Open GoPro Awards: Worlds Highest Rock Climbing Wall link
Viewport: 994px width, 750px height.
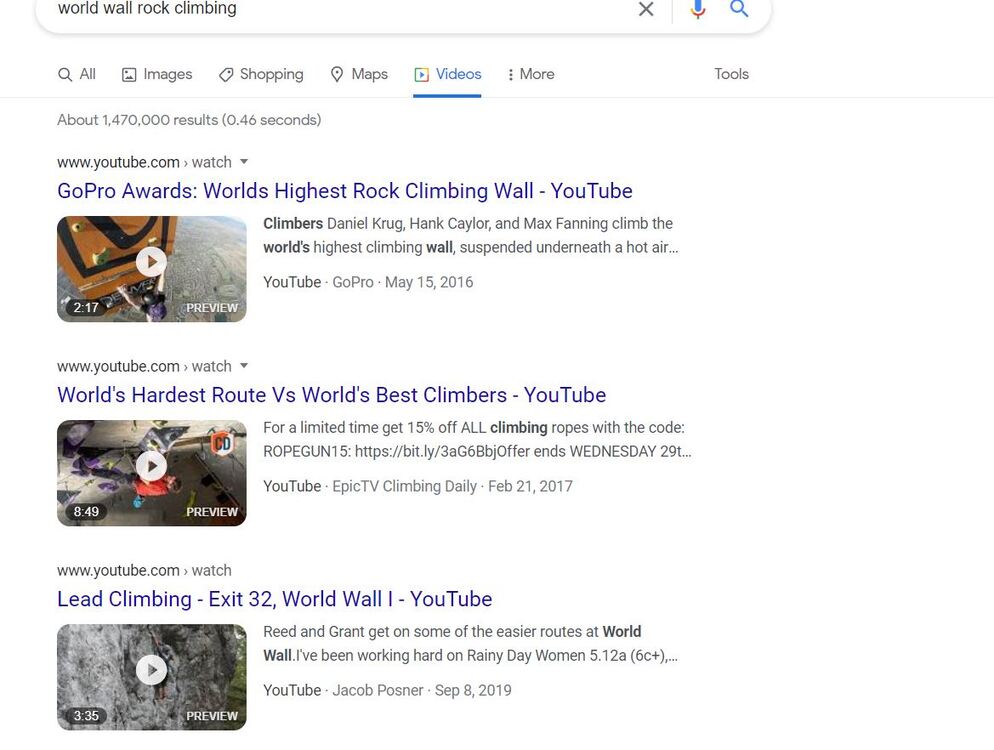pyautogui.click(x=345, y=191)
